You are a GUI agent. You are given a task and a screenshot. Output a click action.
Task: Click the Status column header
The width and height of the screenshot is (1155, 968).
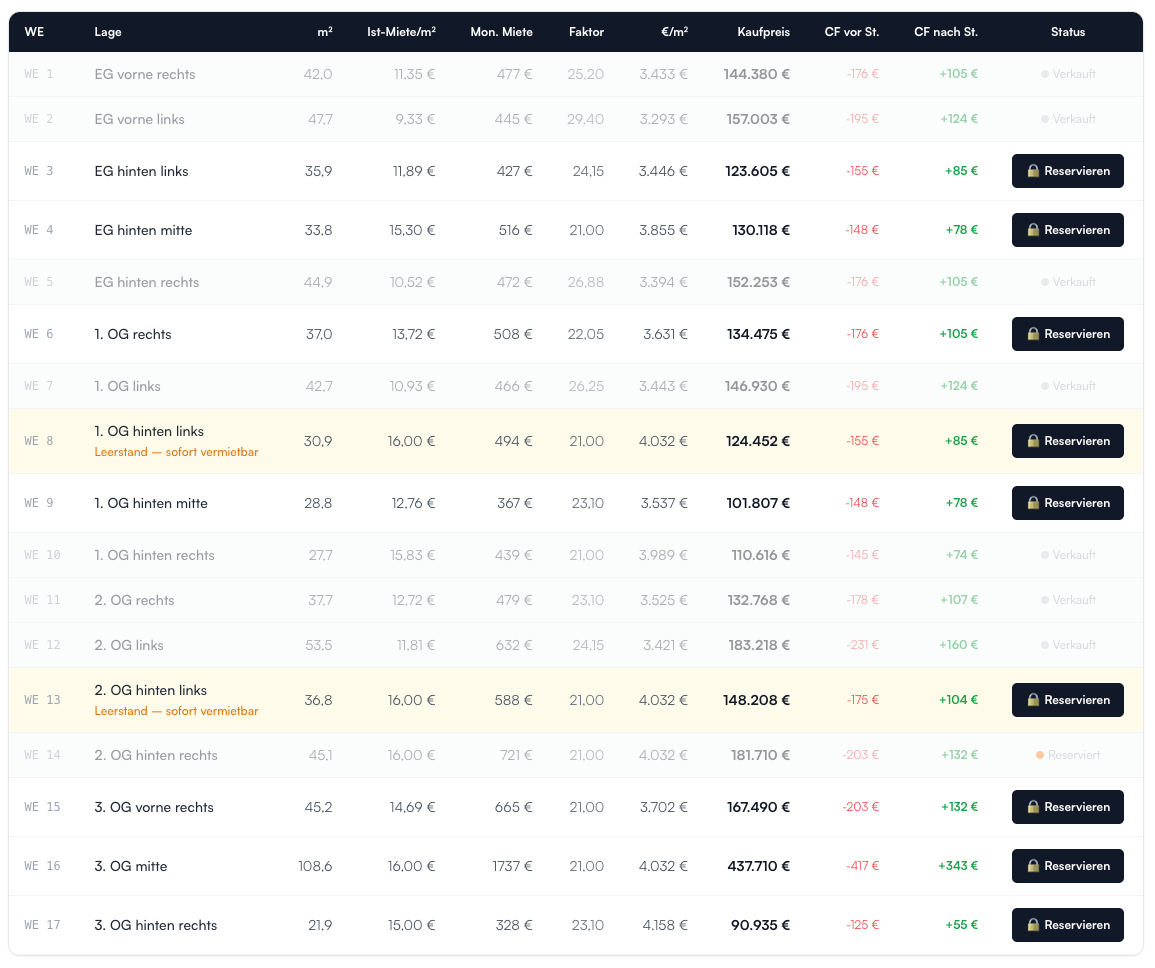click(1067, 32)
